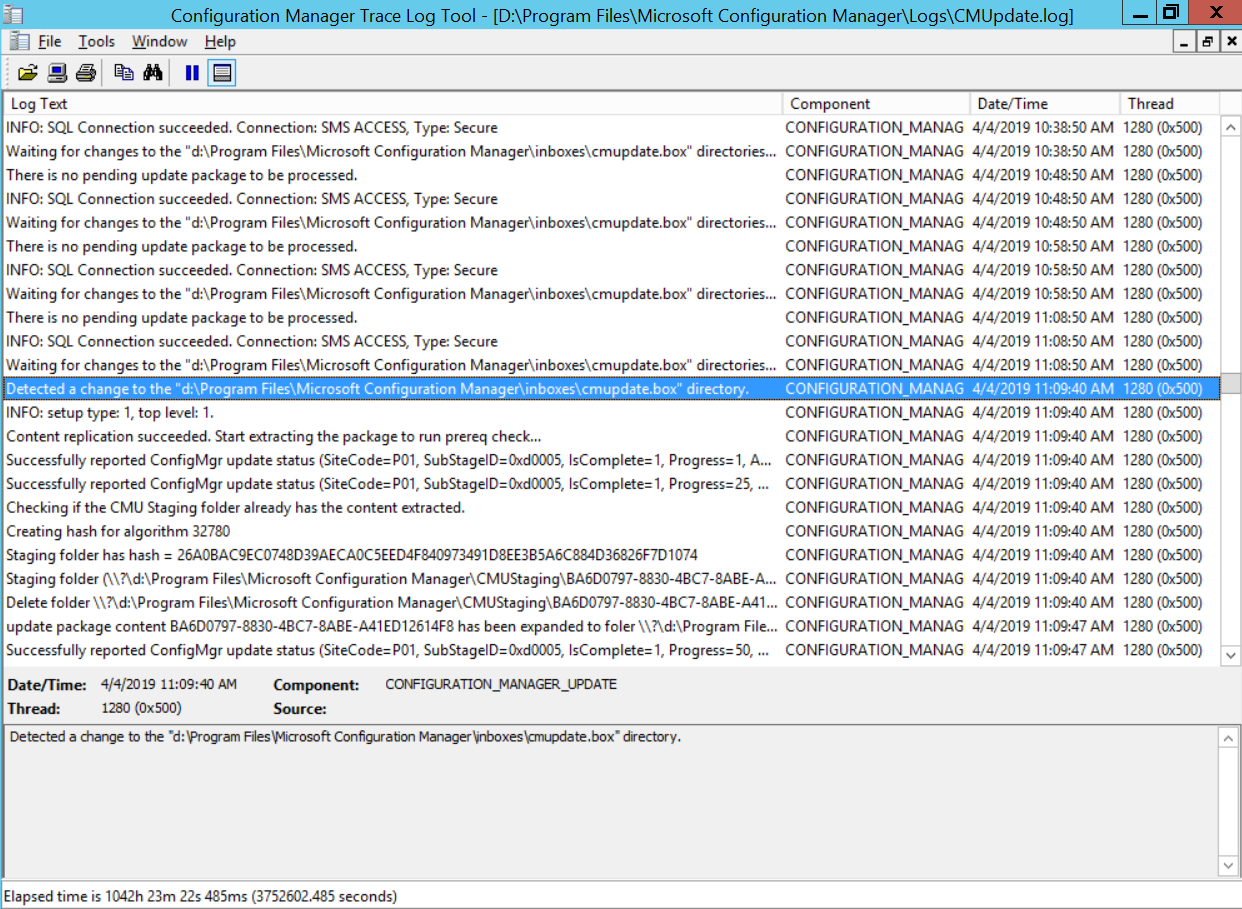Click the blue Pause icon

pos(192,72)
